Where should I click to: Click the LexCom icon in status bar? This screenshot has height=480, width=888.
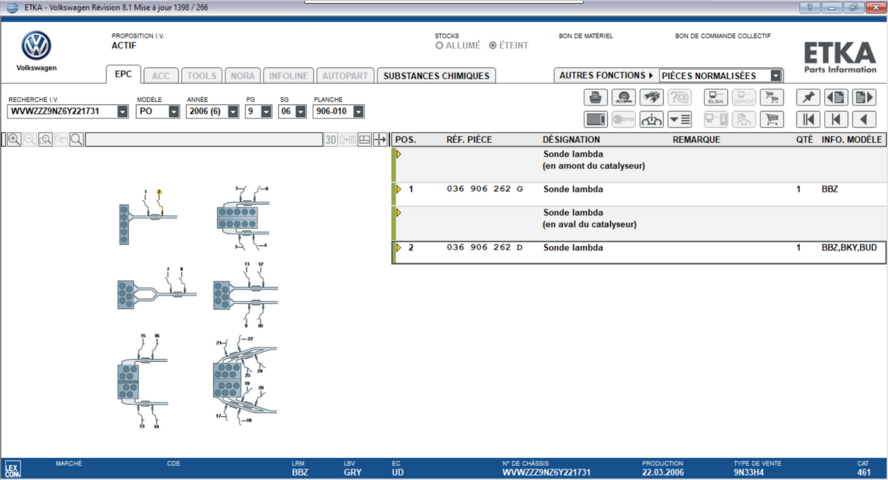click(x=12, y=469)
